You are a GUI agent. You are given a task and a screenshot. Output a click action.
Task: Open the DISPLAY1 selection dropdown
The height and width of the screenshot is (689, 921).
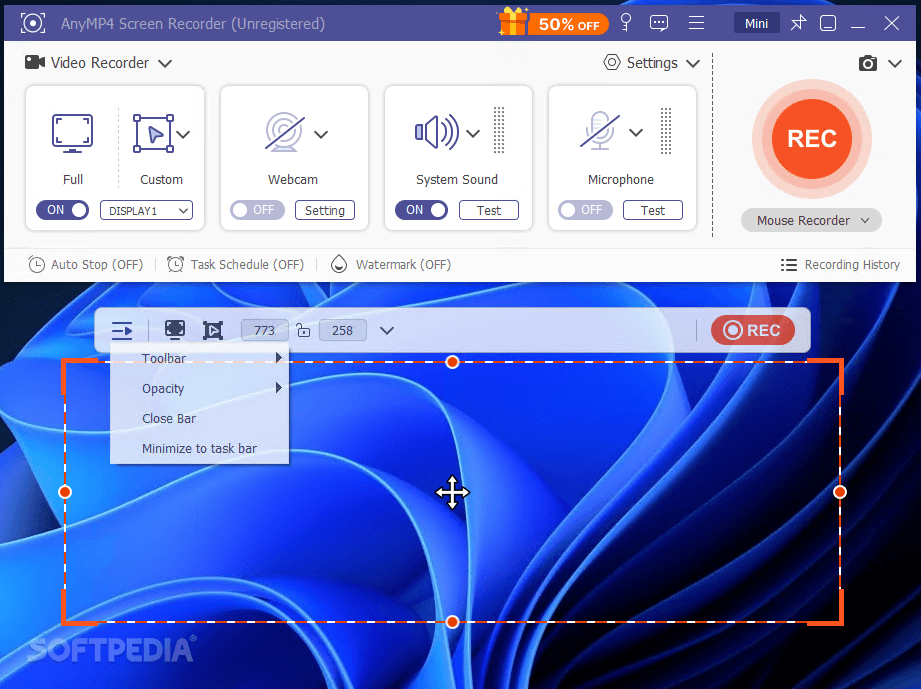click(147, 210)
